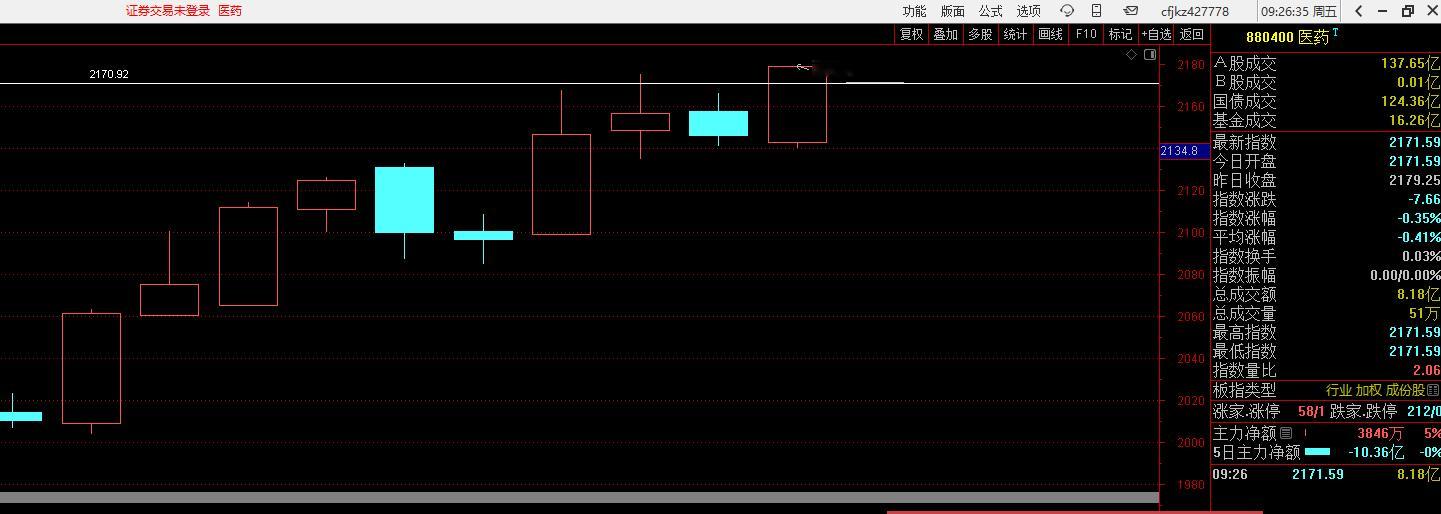
Task: Open the 功能 menu
Action: [x=914, y=11]
